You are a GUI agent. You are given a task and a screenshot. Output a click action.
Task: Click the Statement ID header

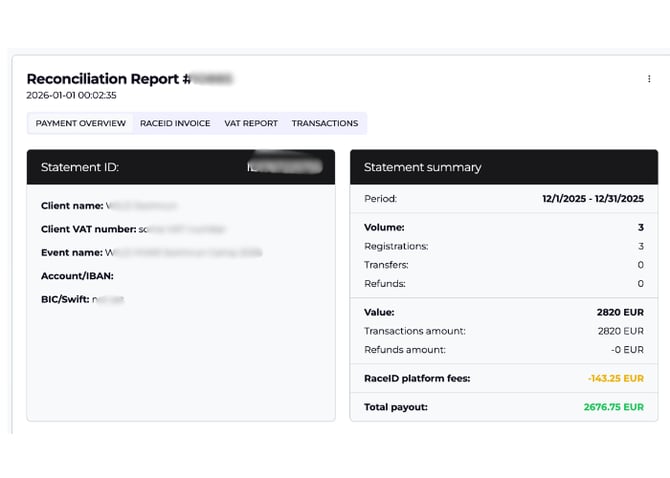click(x=80, y=167)
